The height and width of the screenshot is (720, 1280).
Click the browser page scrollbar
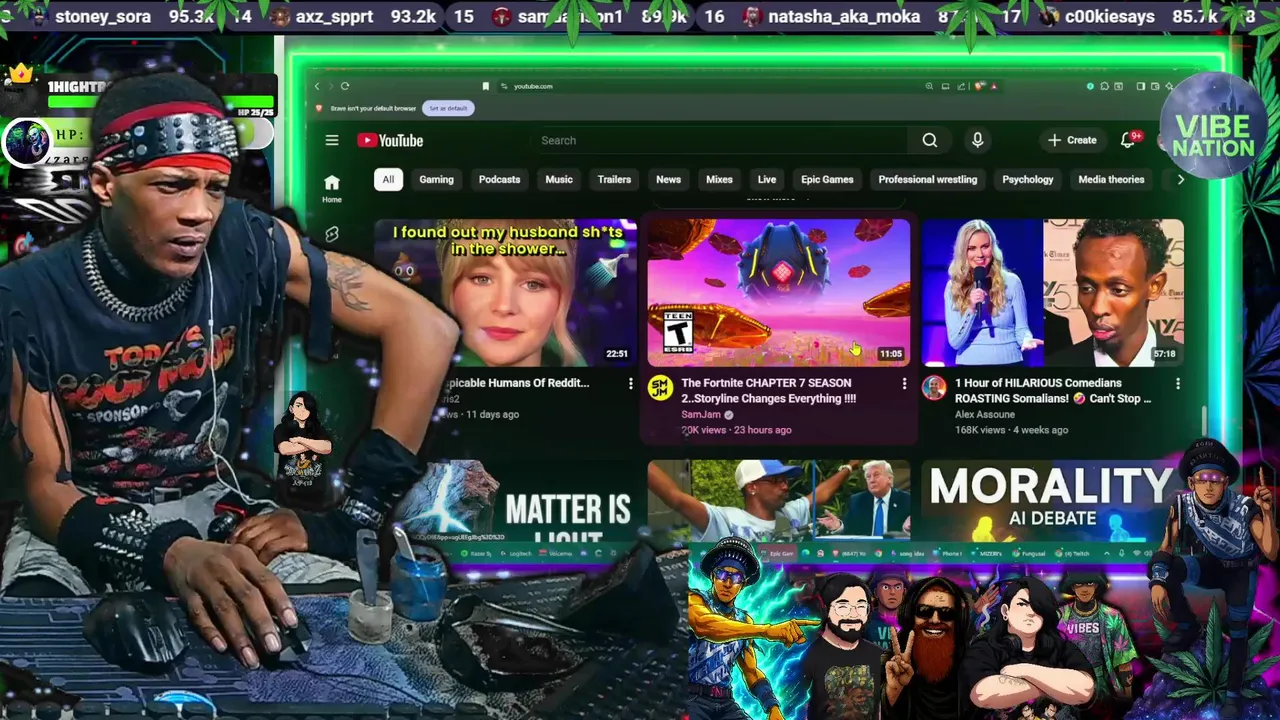pyautogui.click(x=1204, y=422)
